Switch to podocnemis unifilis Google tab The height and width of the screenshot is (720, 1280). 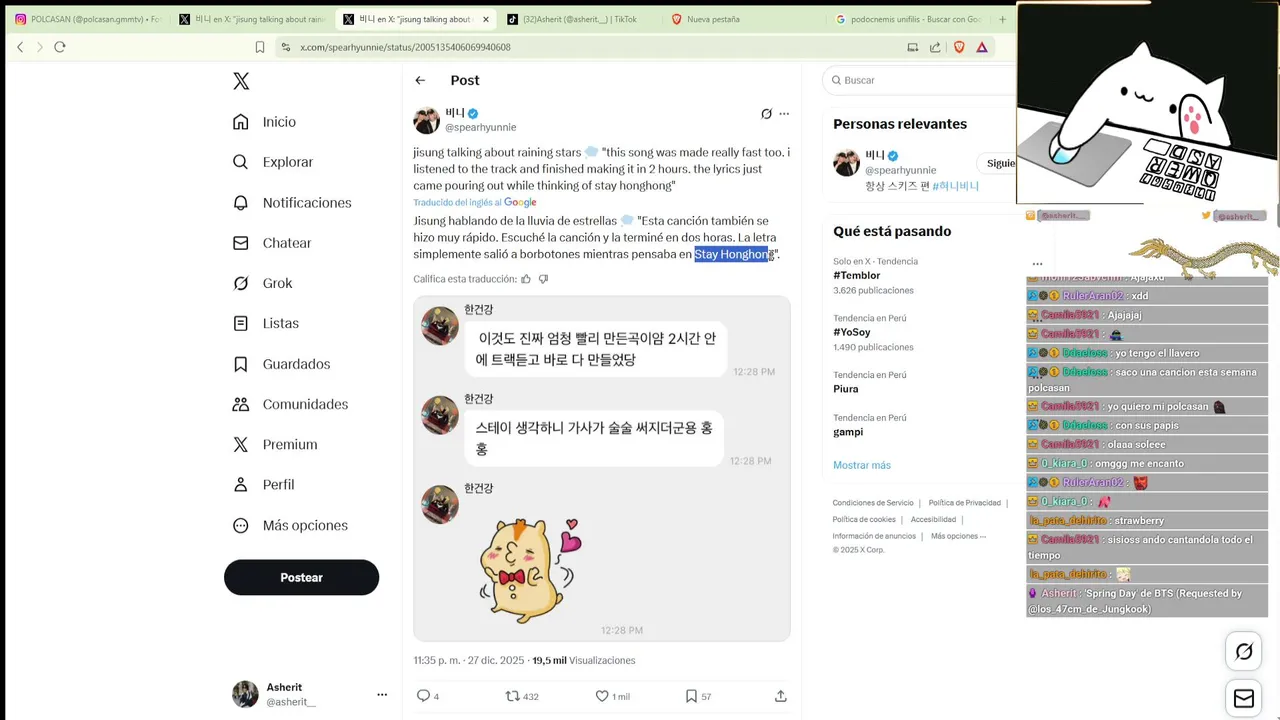[908, 19]
